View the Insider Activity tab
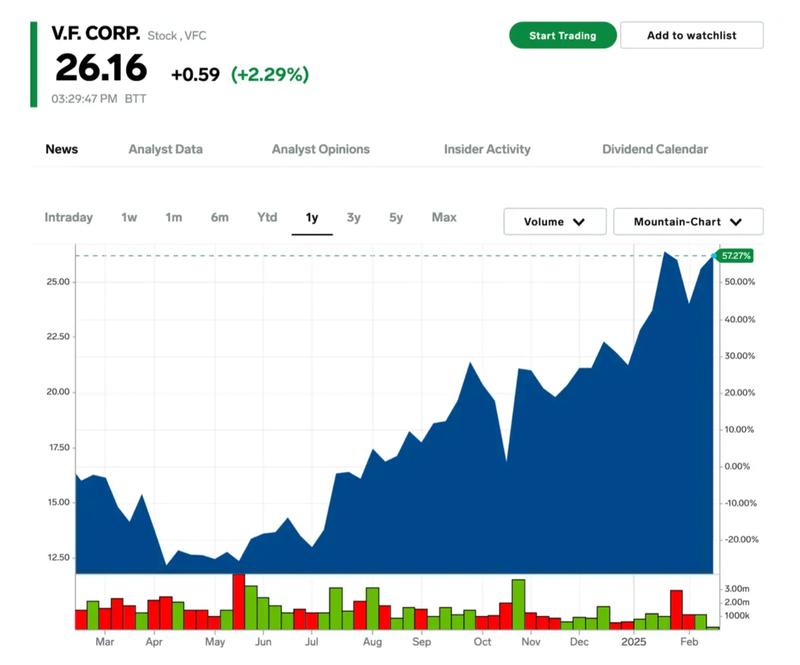This screenshot has height=665, width=800. (x=487, y=149)
